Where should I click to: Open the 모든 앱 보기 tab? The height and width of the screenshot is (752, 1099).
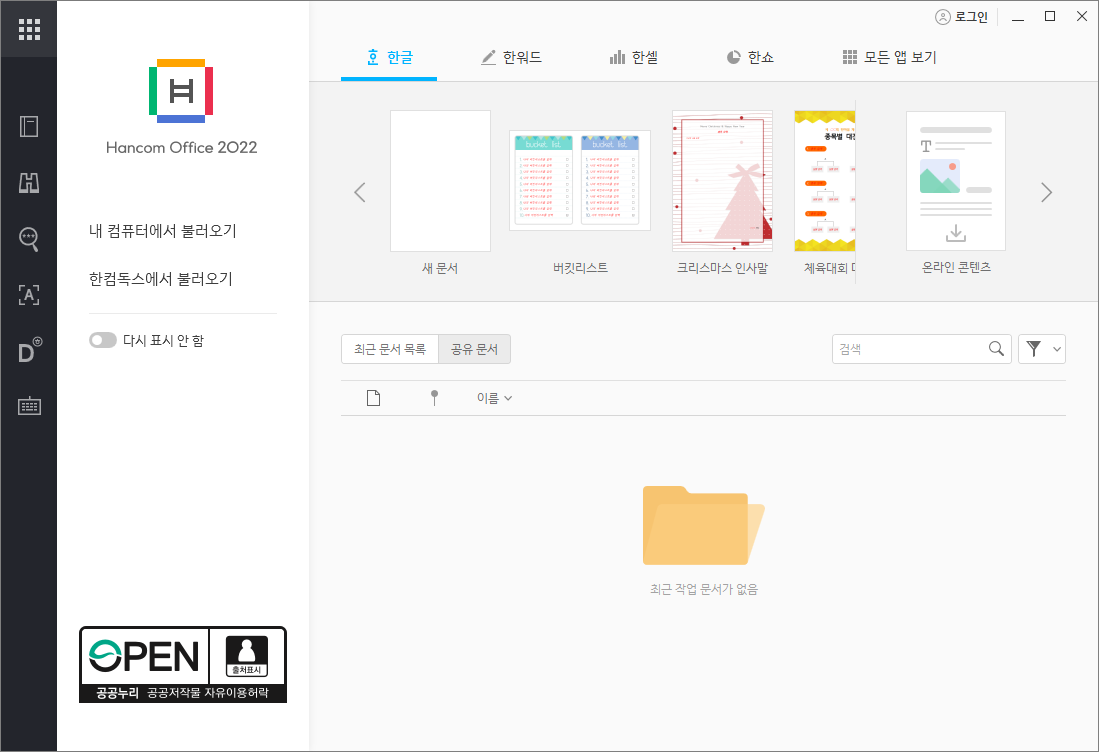889,57
